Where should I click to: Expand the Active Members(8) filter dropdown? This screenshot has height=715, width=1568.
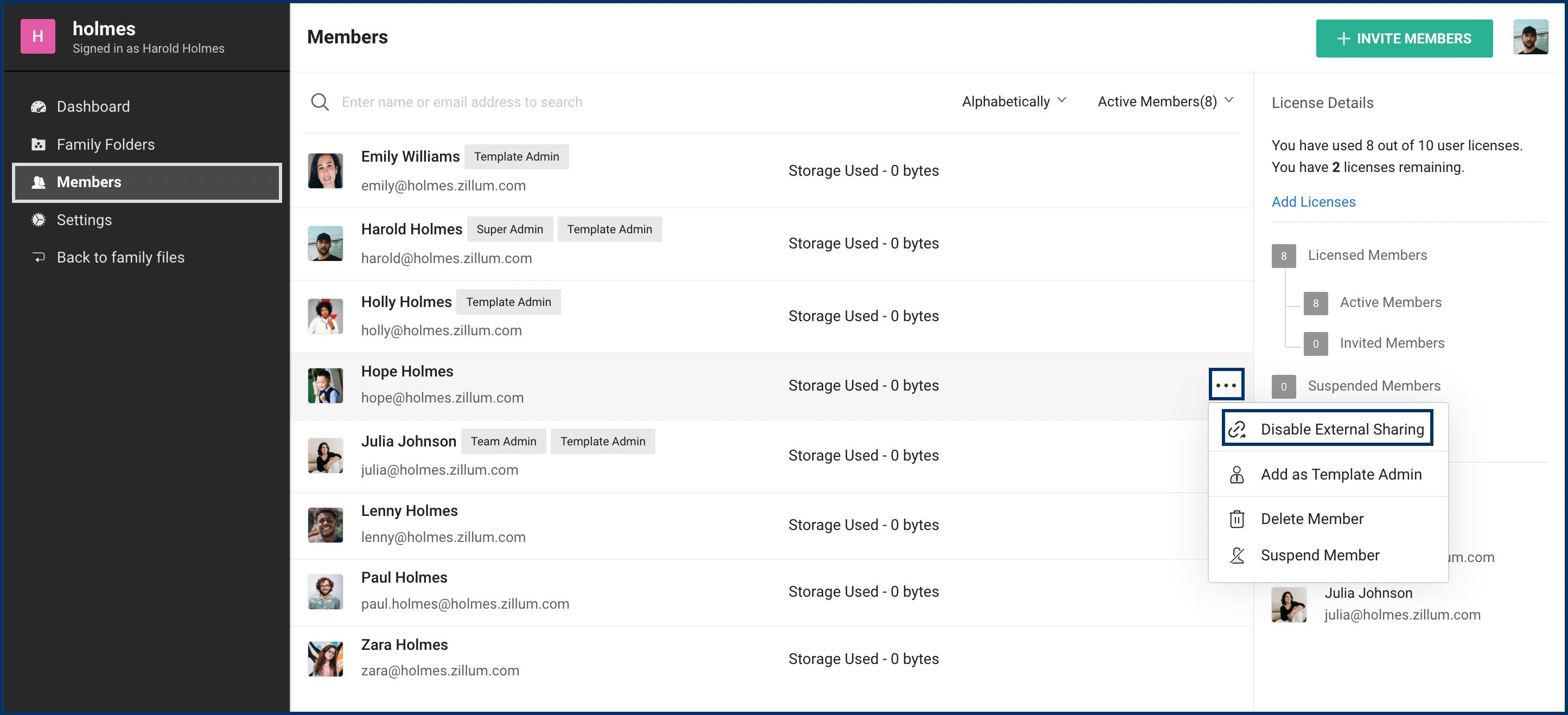coord(1164,101)
